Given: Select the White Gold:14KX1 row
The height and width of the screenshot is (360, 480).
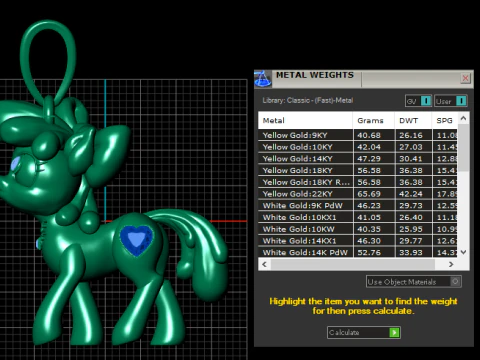Looking at the screenshot, I should [358, 241].
